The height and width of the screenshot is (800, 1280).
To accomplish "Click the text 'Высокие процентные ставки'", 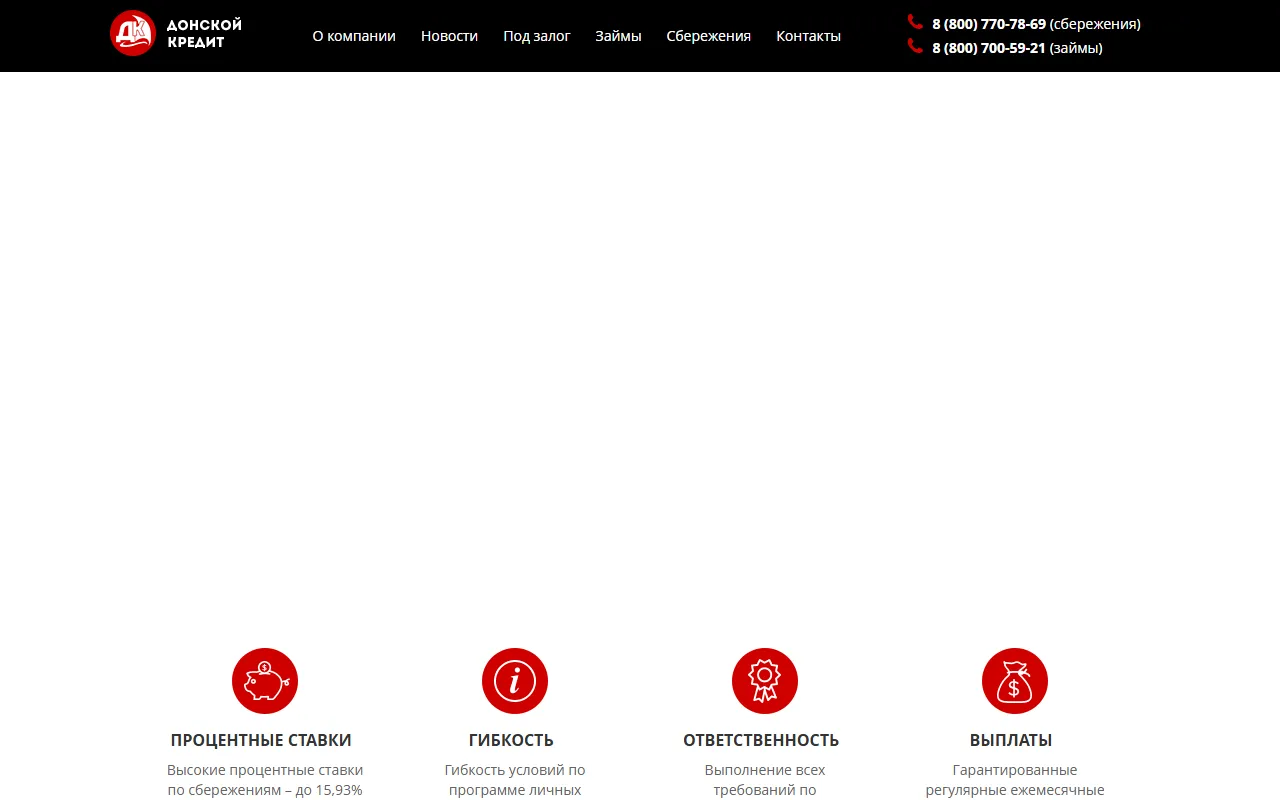I will (x=265, y=770).
